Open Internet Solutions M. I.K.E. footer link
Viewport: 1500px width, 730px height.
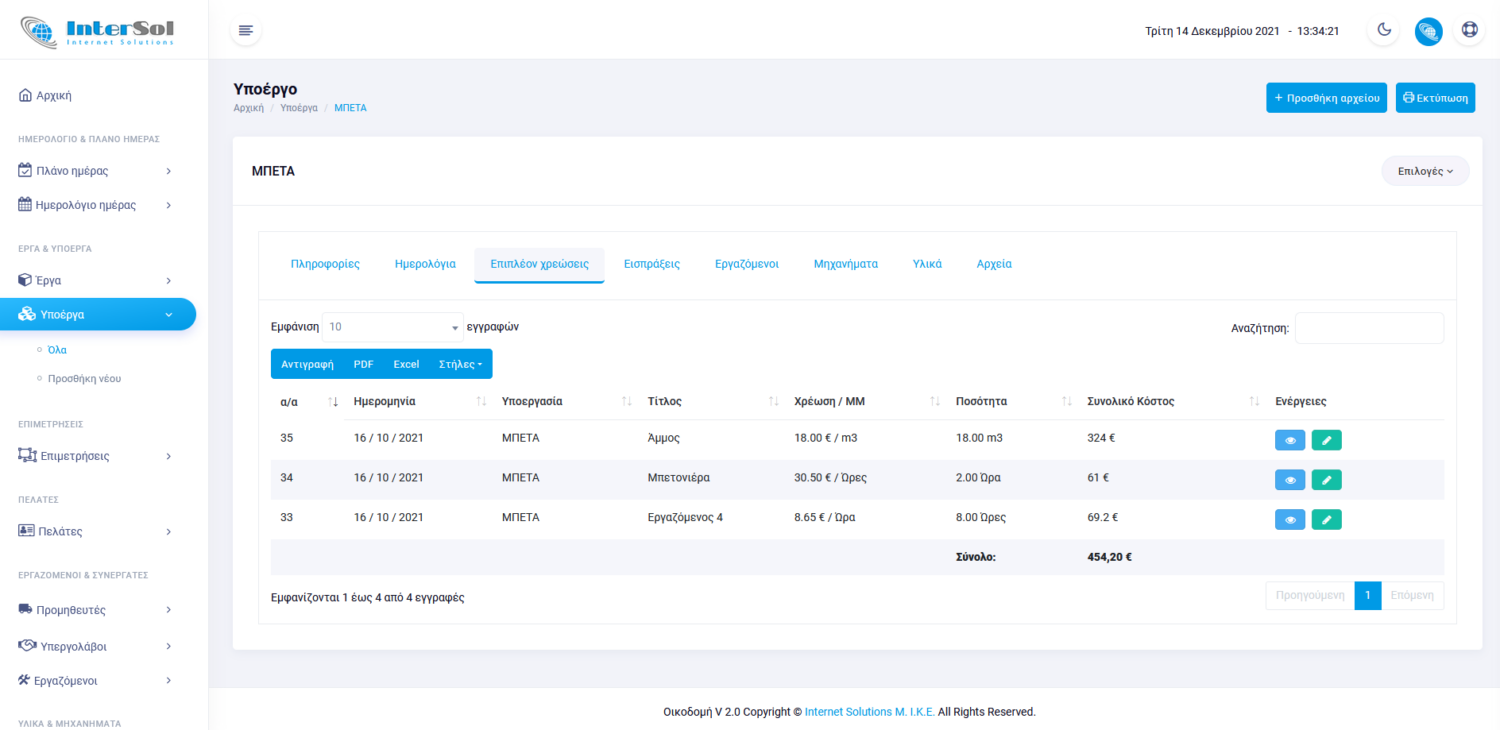(x=869, y=712)
